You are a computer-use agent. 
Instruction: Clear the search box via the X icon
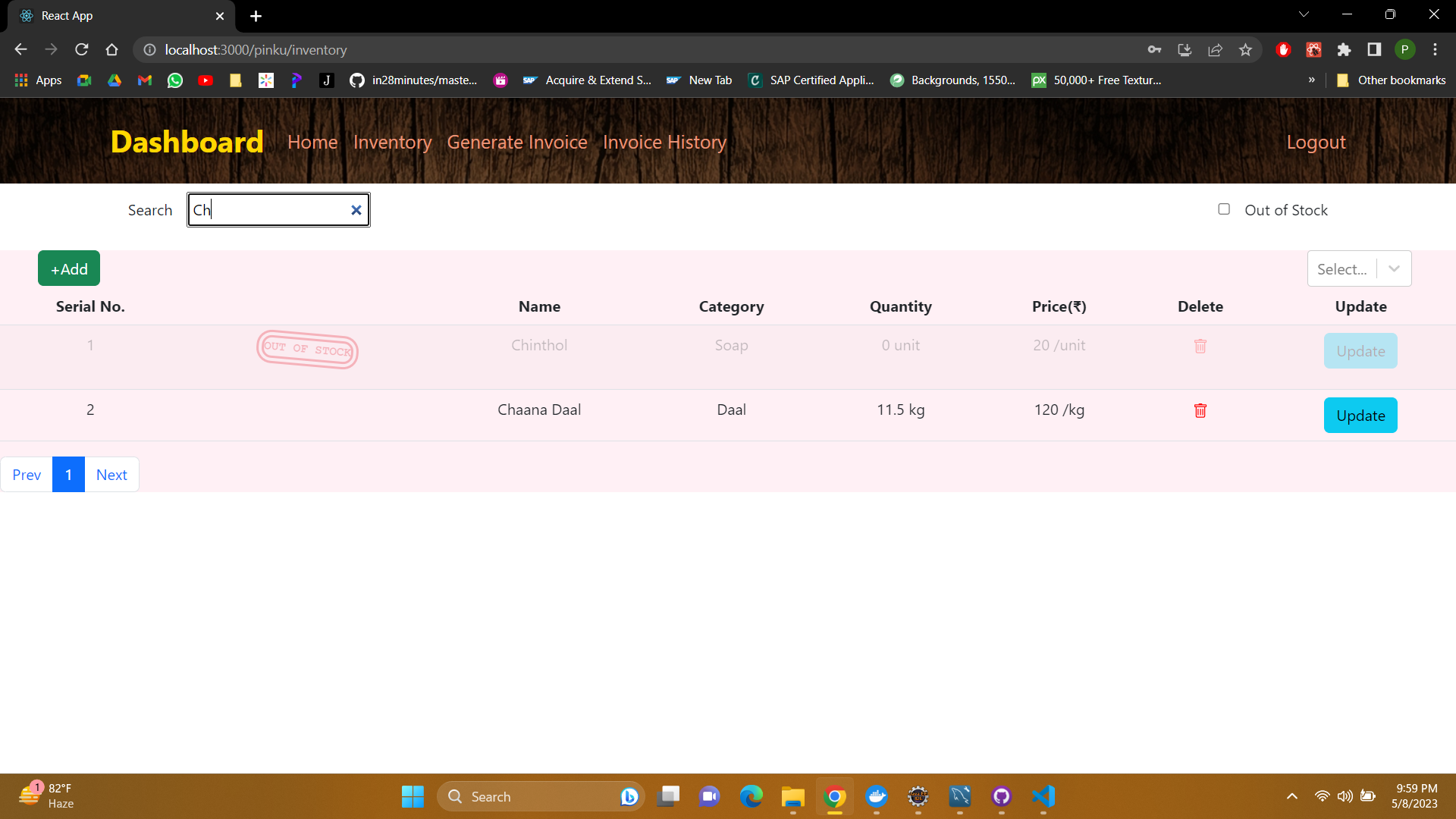click(x=356, y=210)
